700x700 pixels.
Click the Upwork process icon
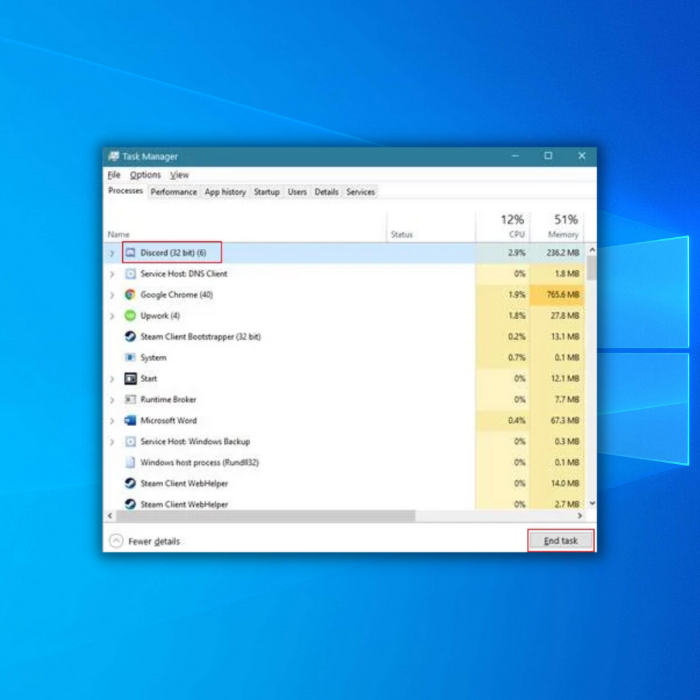[130, 316]
